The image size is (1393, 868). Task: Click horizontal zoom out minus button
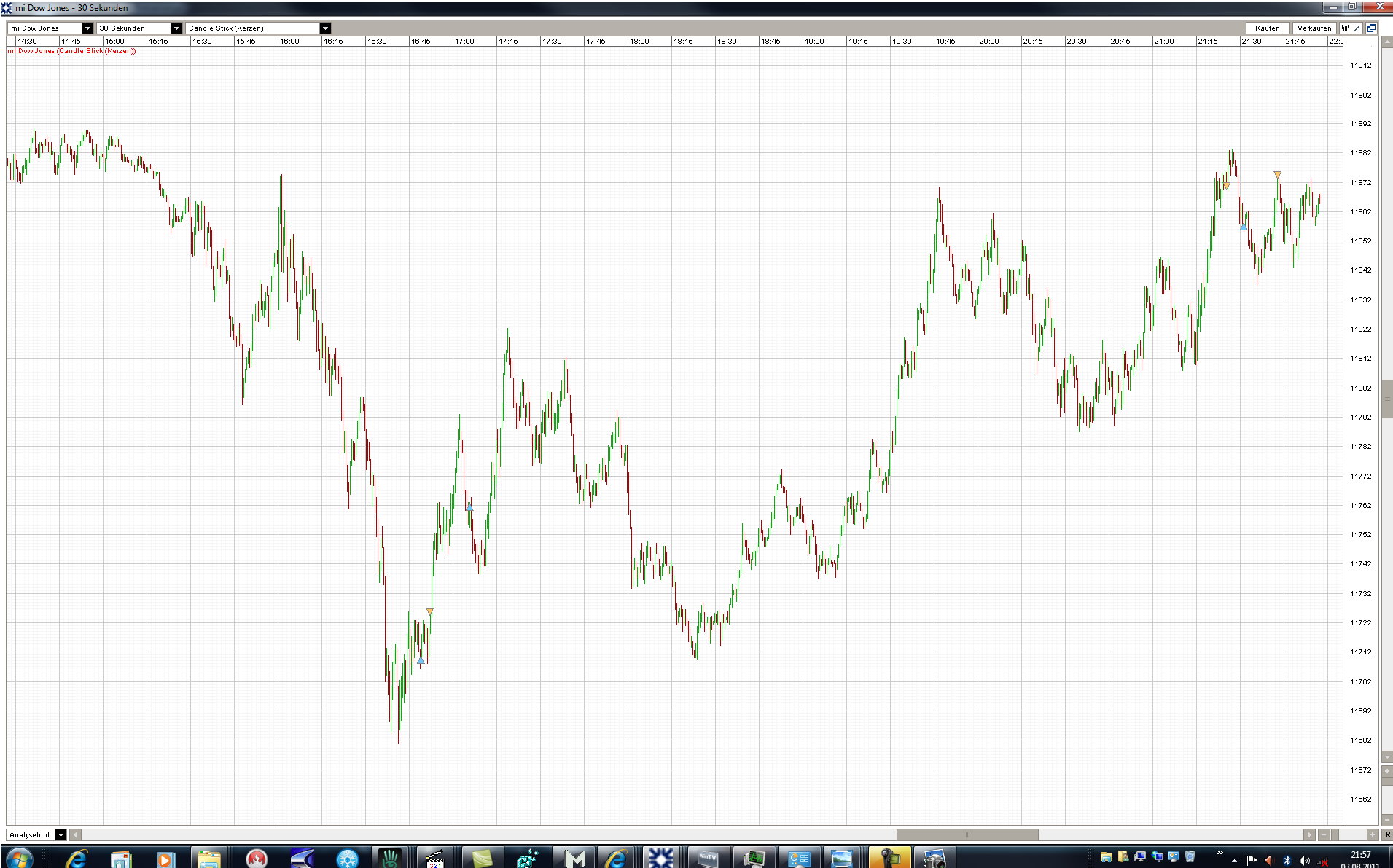[x=1324, y=834]
